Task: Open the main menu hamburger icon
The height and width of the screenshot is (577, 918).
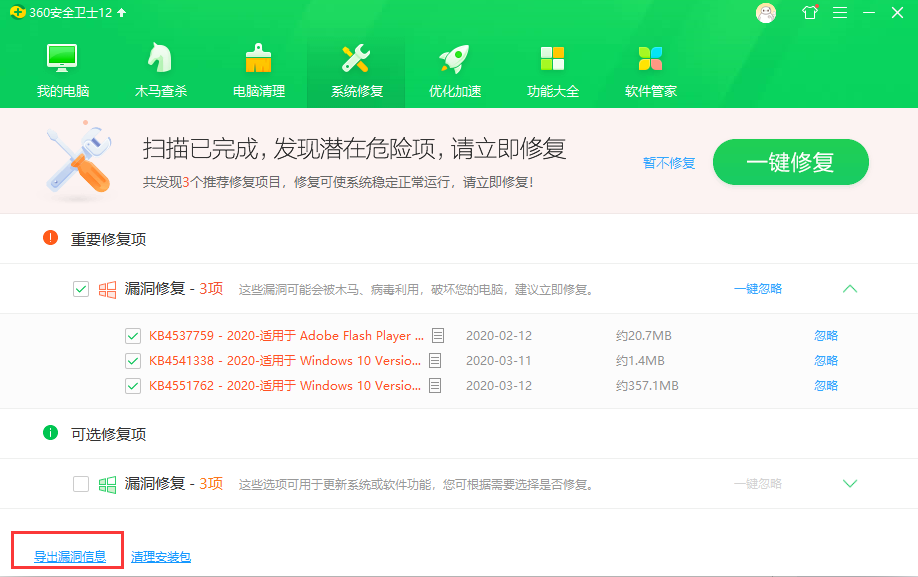Action: tap(840, 12)
